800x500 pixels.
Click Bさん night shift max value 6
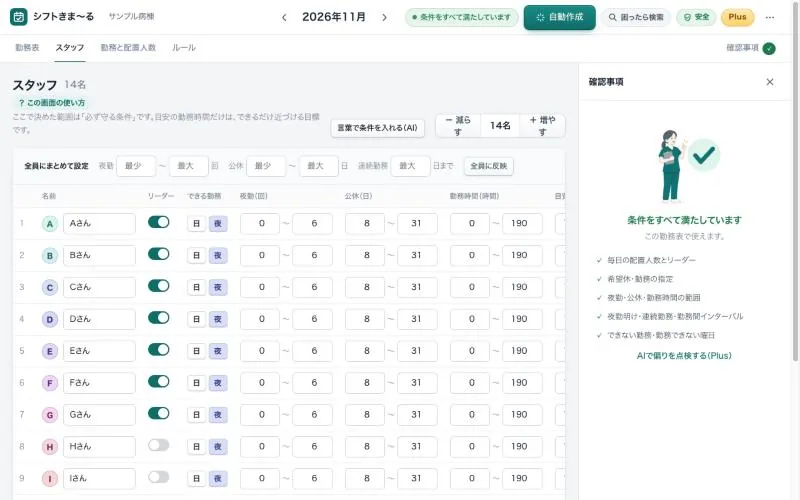click(313, 256)
